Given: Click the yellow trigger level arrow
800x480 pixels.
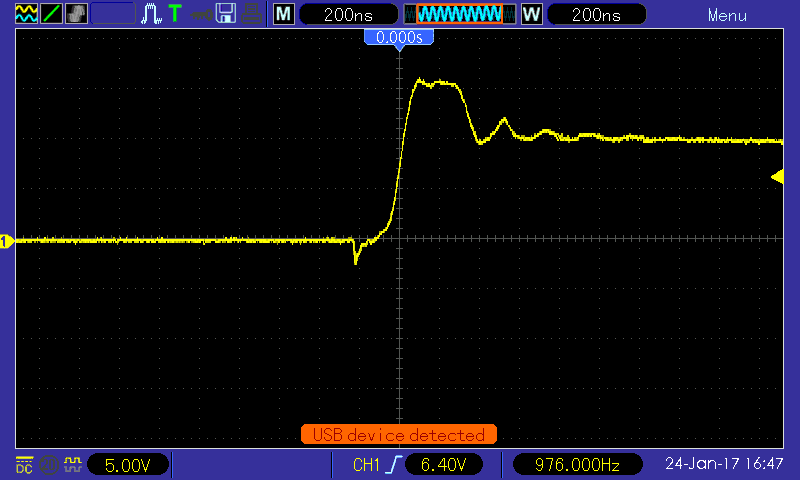Looking at the screenshot, I should click(778, 177).
